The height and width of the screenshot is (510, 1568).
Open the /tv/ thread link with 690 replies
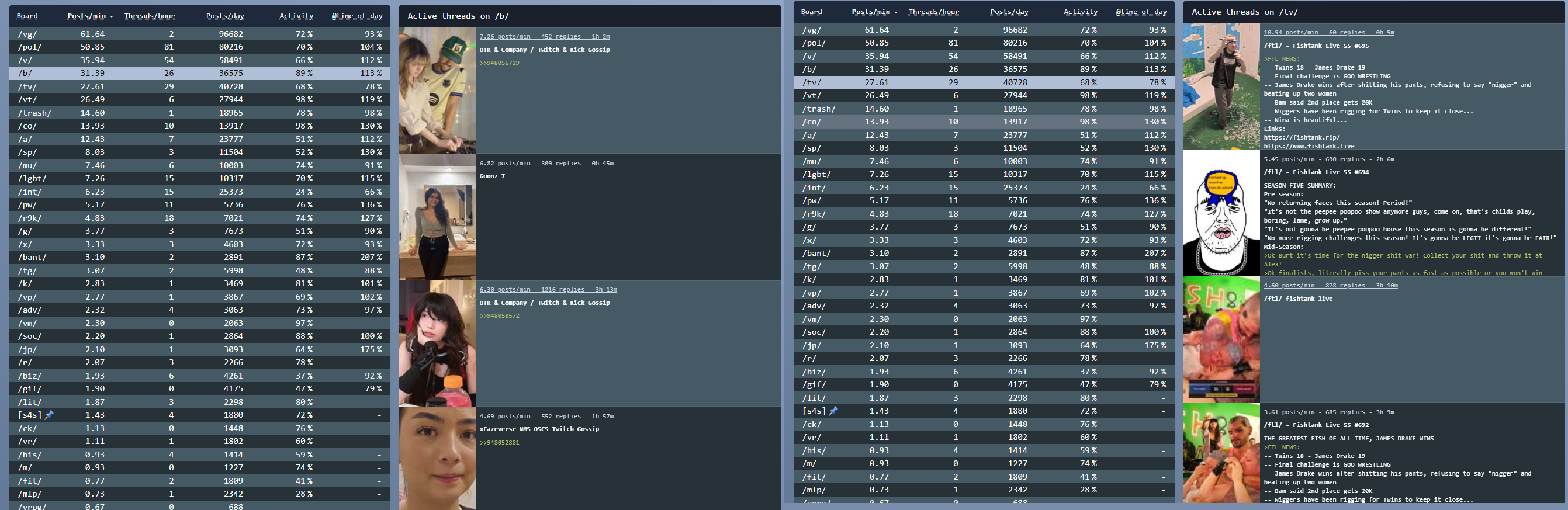click(1328, 159)
